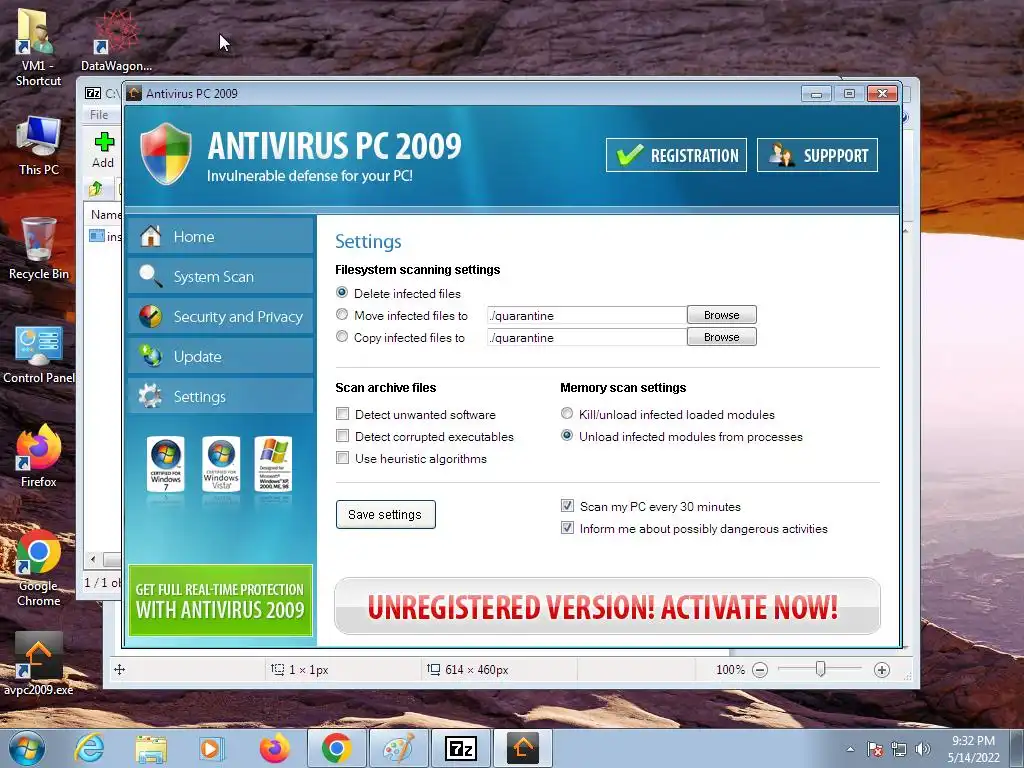Enable Detect unwanted software checkbox
This screenshot has width=1024, height=768.
point(342,414)
